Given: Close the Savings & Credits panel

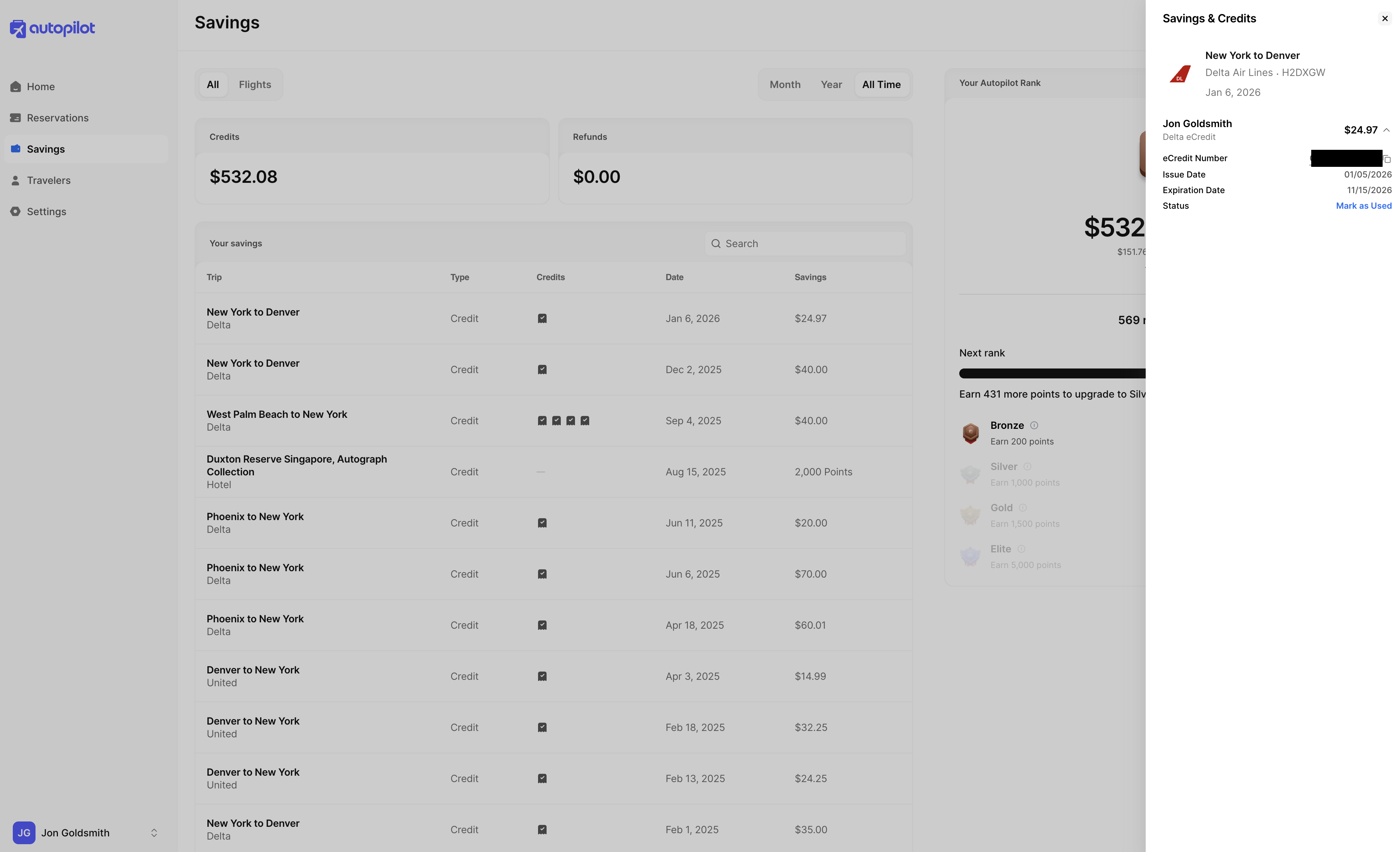Looking at the screenshot, I should [x=1385, y=19].
